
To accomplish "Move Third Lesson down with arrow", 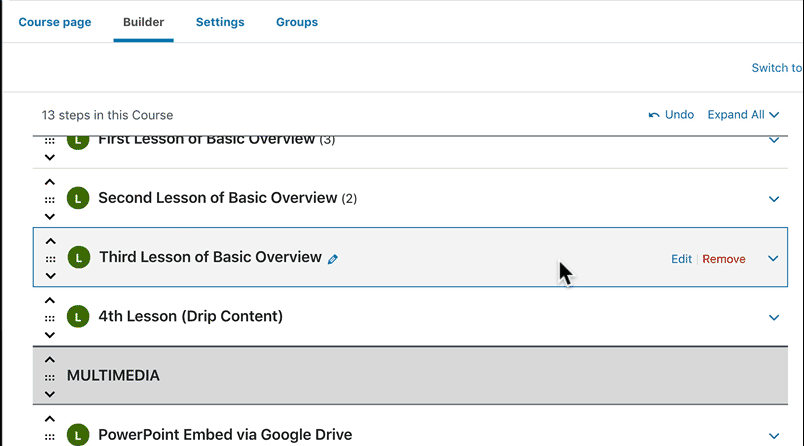I will [51, 275].
